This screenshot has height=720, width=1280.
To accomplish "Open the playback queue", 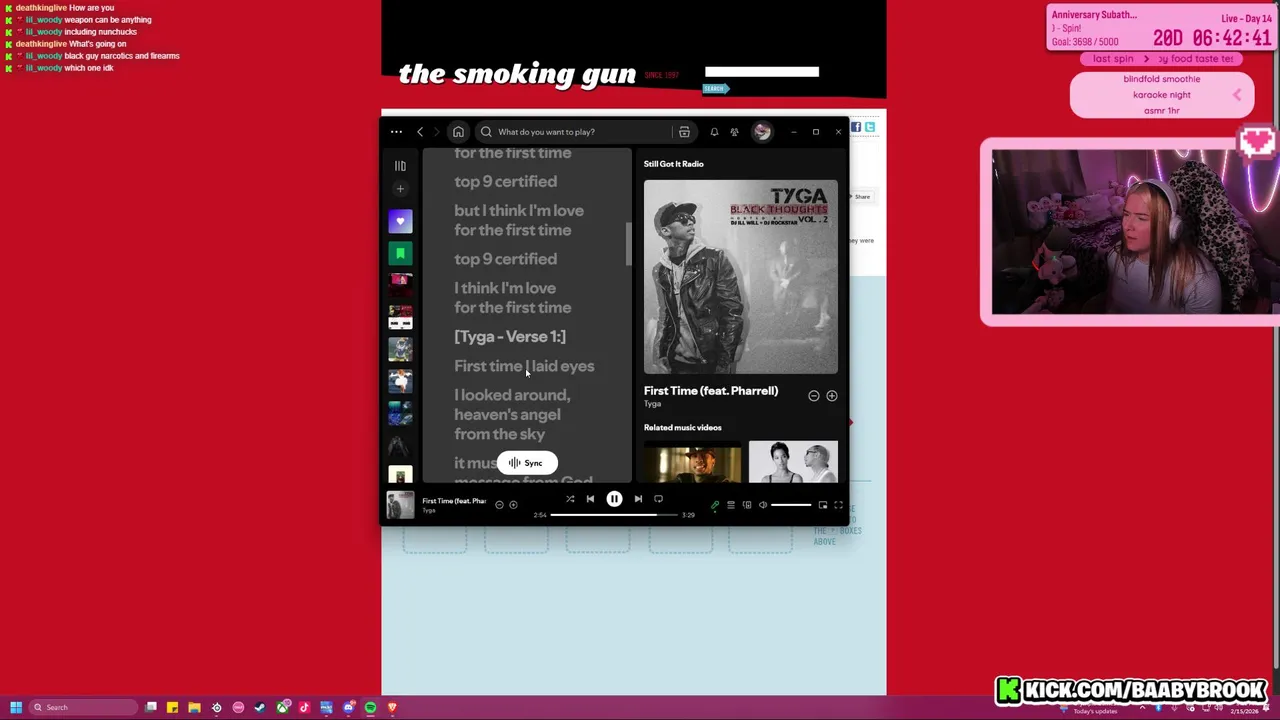I will [x=731, y=505].
